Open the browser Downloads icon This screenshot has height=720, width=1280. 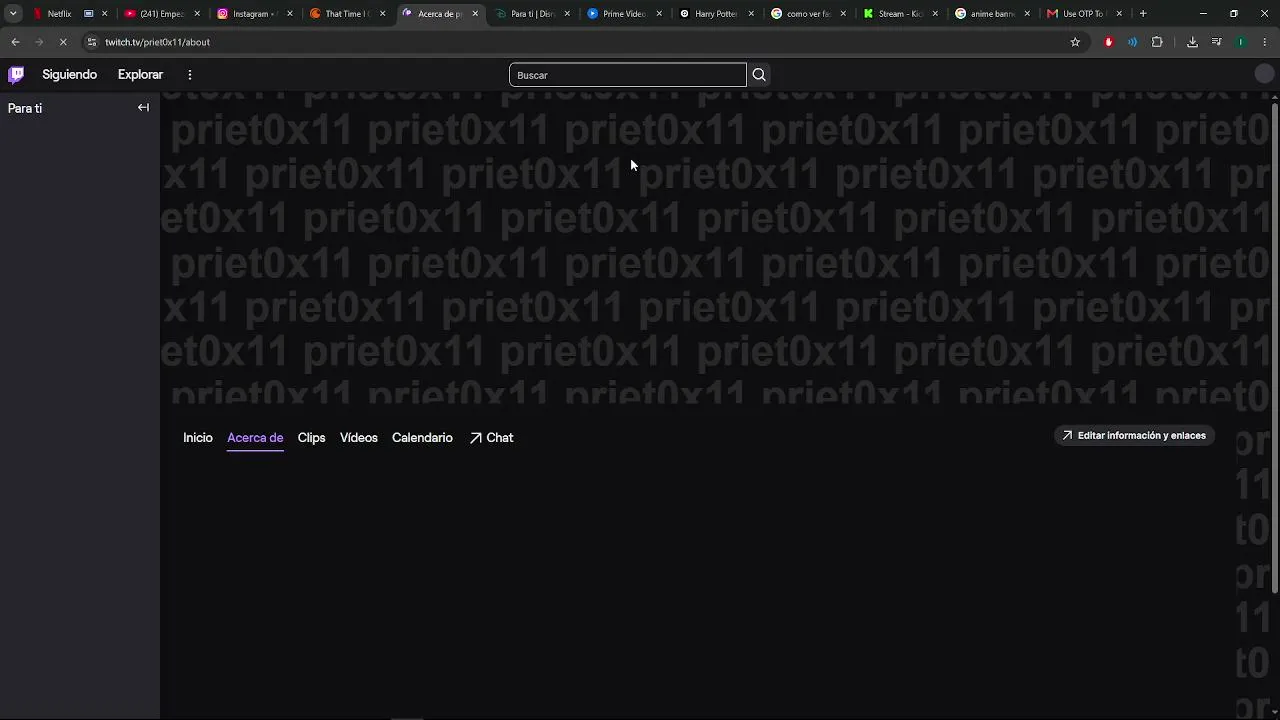tap(1192, 42)
